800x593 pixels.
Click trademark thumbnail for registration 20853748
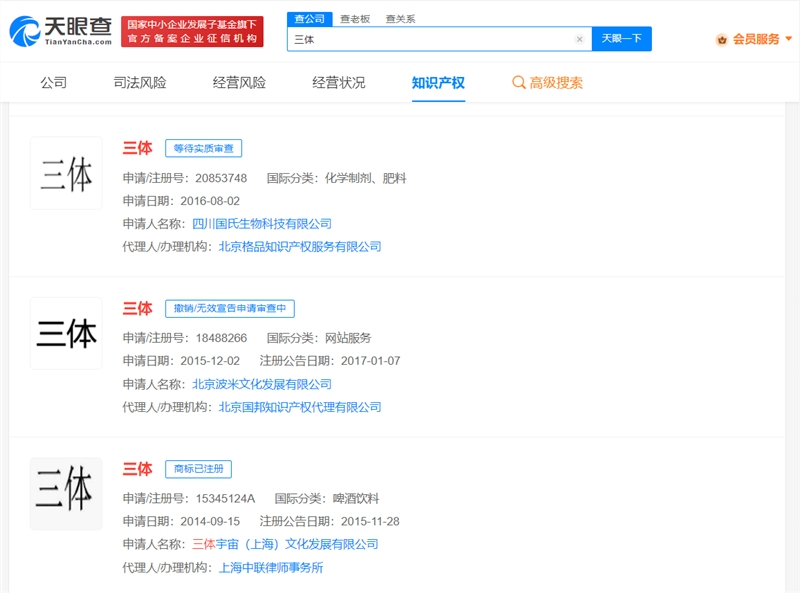(66, 173)
